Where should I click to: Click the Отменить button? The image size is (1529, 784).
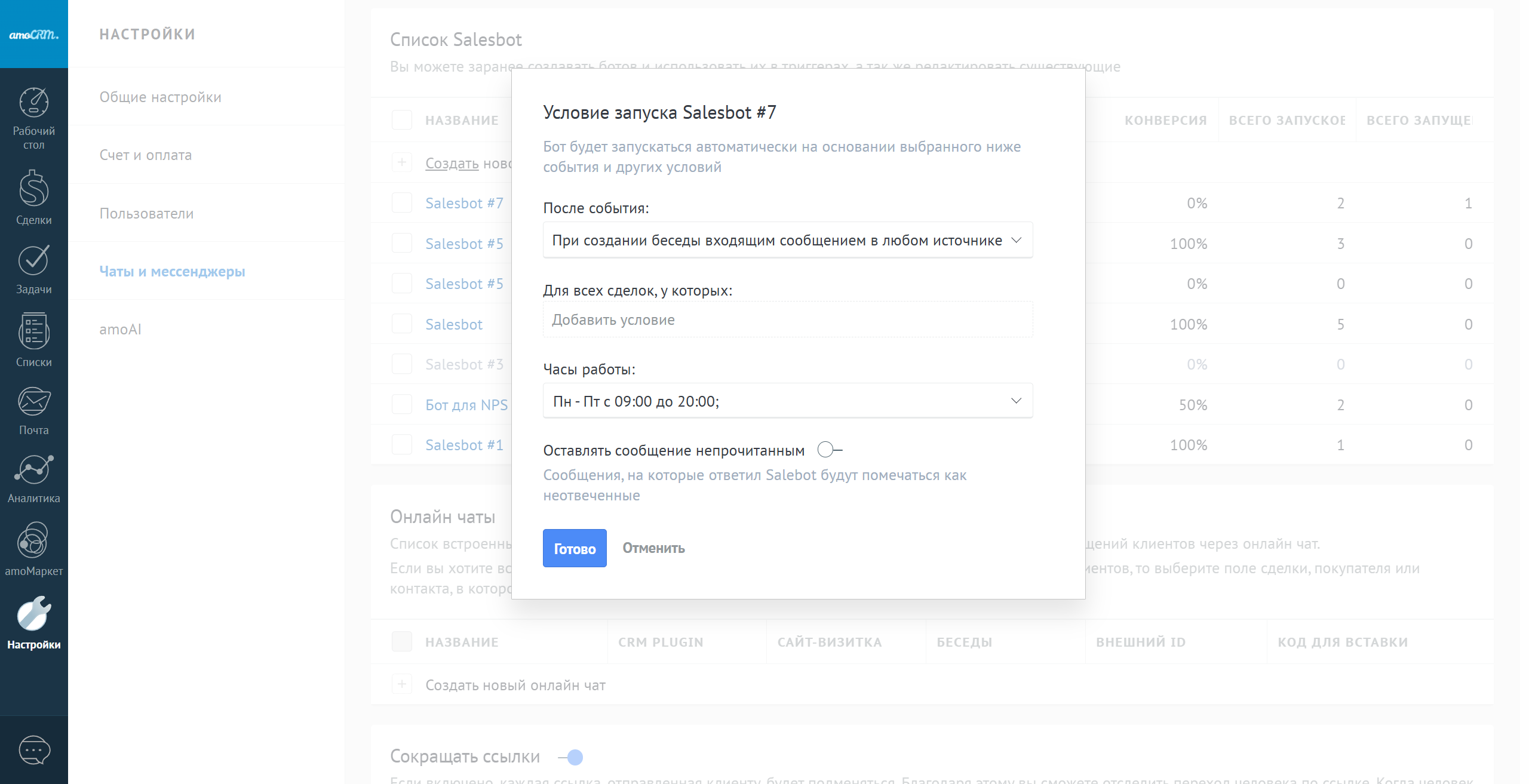click(x=653, y=548)
